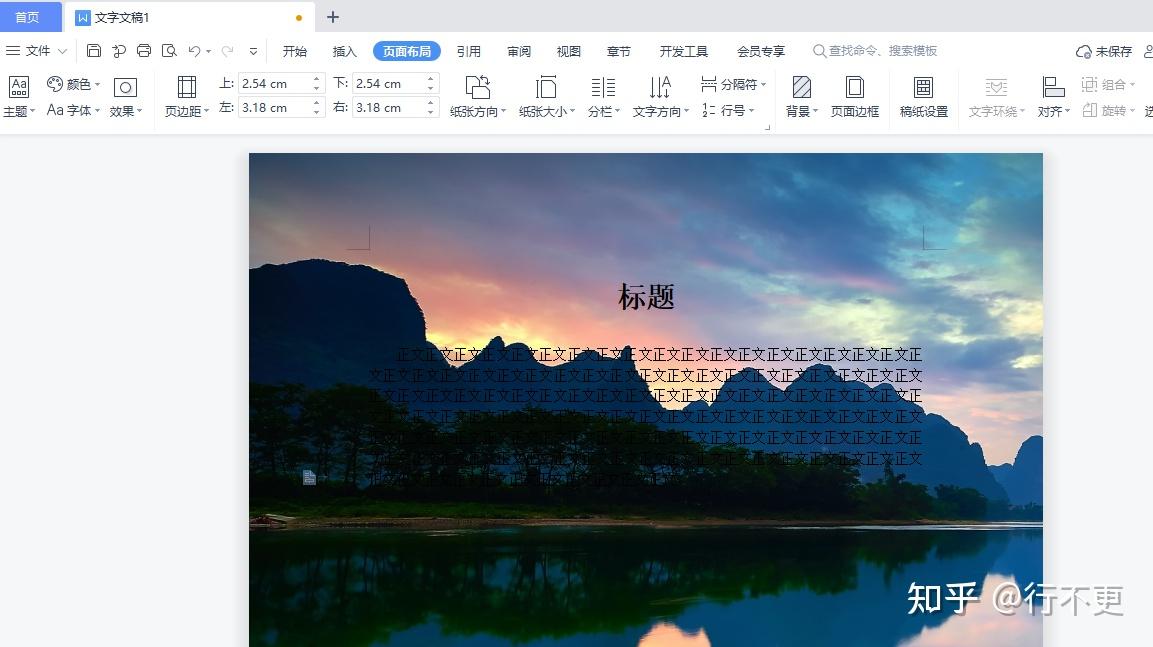This screenshot has width=1153, height=647.
Task: Select the 背景 (Background) tool
Action: click(799, 96)
